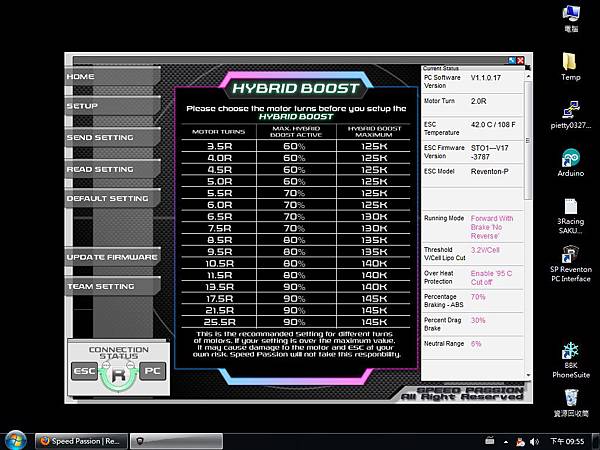Open the Computer desktop icon
Viewport: 600px width, 450px height.
pyautogui.click(x=571, y=19)
